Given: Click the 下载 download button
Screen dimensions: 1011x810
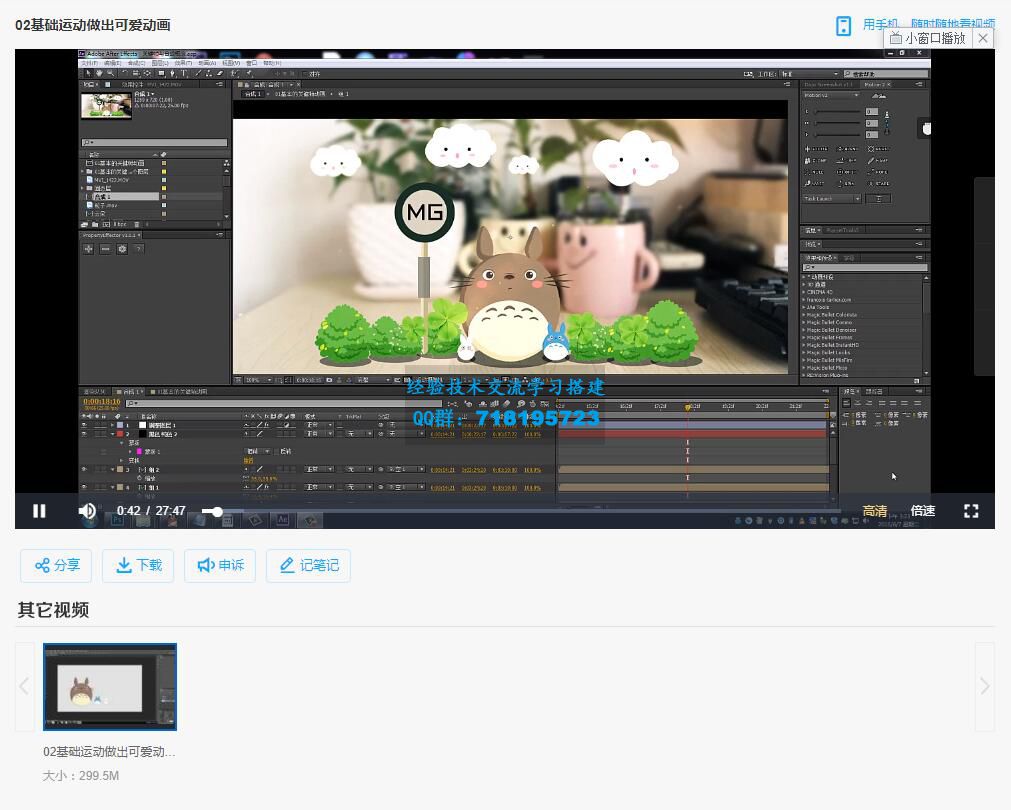Looking at the screenshot, I should (x=138, y=566).
